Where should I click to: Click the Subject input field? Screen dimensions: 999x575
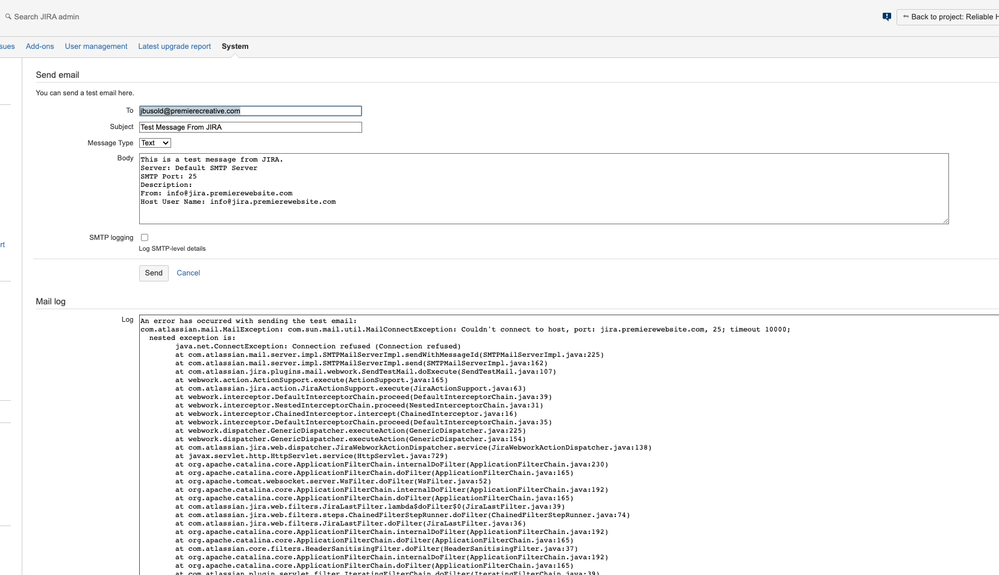click(x=250, y=127)
